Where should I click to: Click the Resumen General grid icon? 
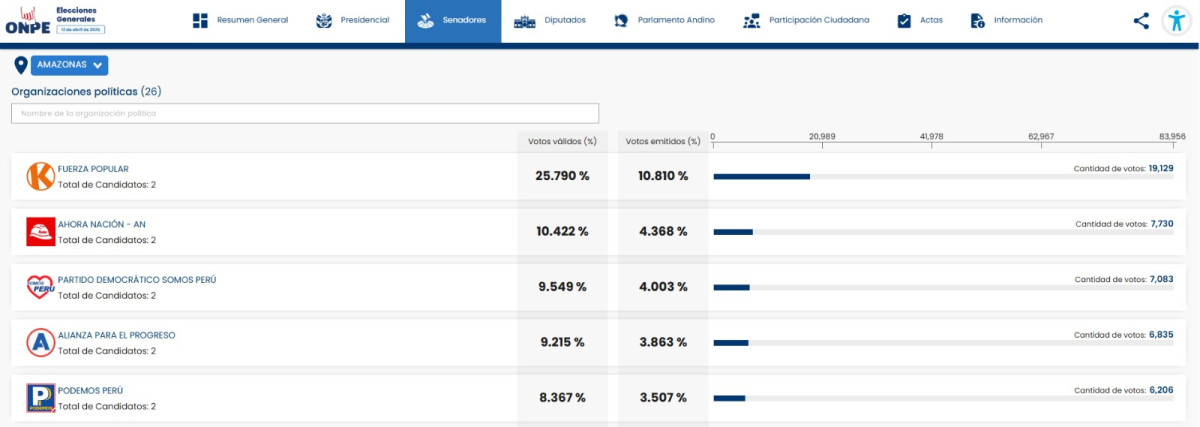click(200, 20)
